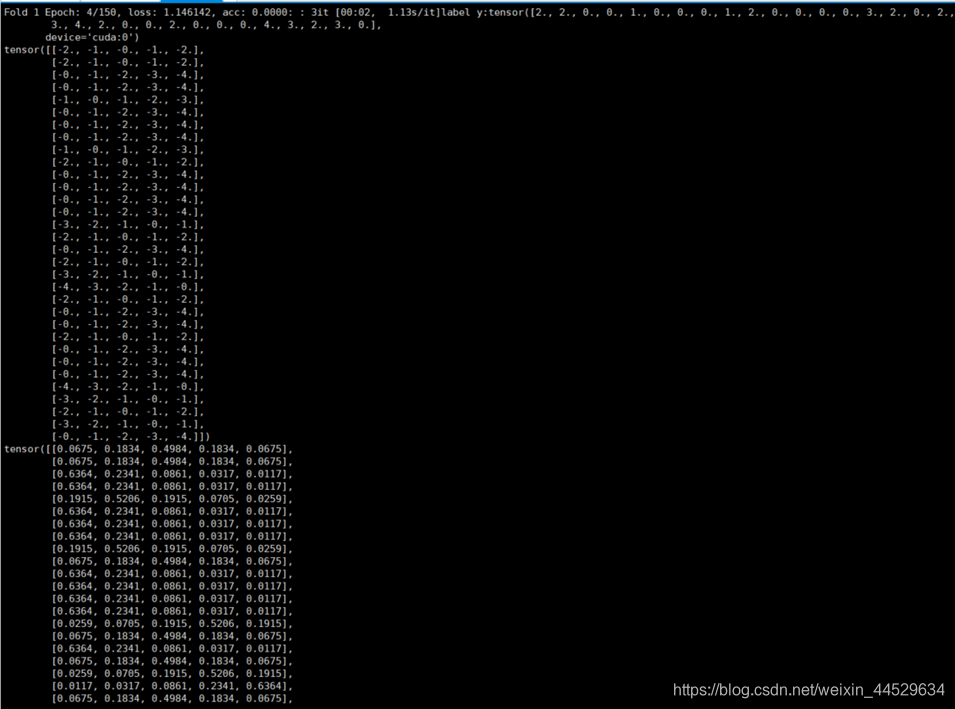Viewport: 955px width, 709px height.
Task: Click the line starting 'tensor([[0.0675, 0.1834'
Action: 149,449
